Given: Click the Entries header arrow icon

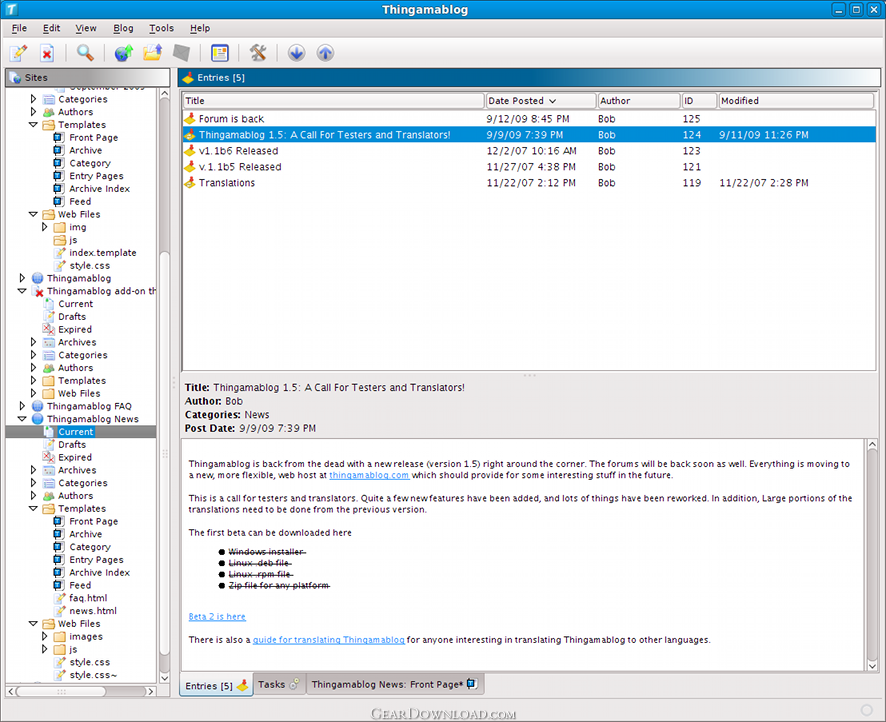Looking at the screenshot, I should click(188, 78).
